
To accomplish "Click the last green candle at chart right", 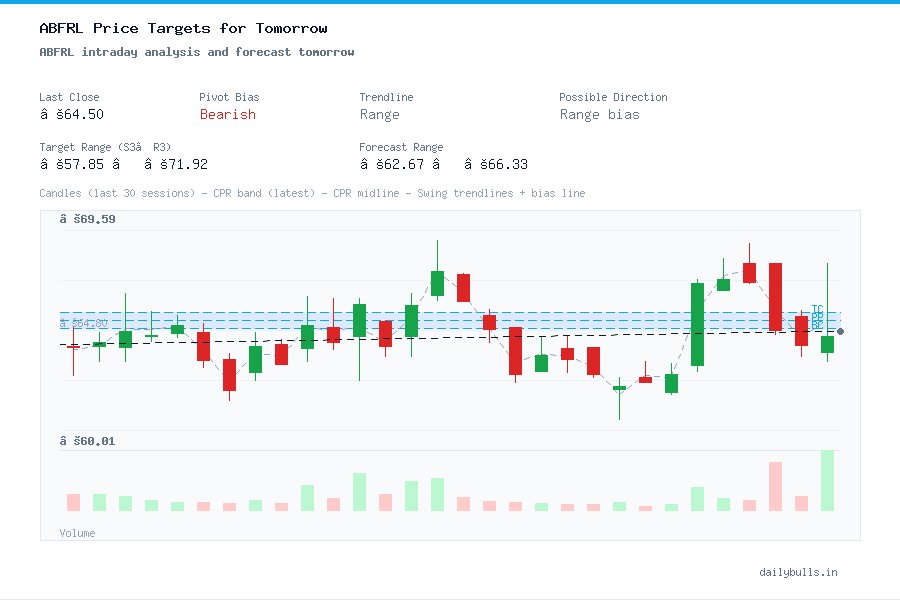I will point(827,344).
